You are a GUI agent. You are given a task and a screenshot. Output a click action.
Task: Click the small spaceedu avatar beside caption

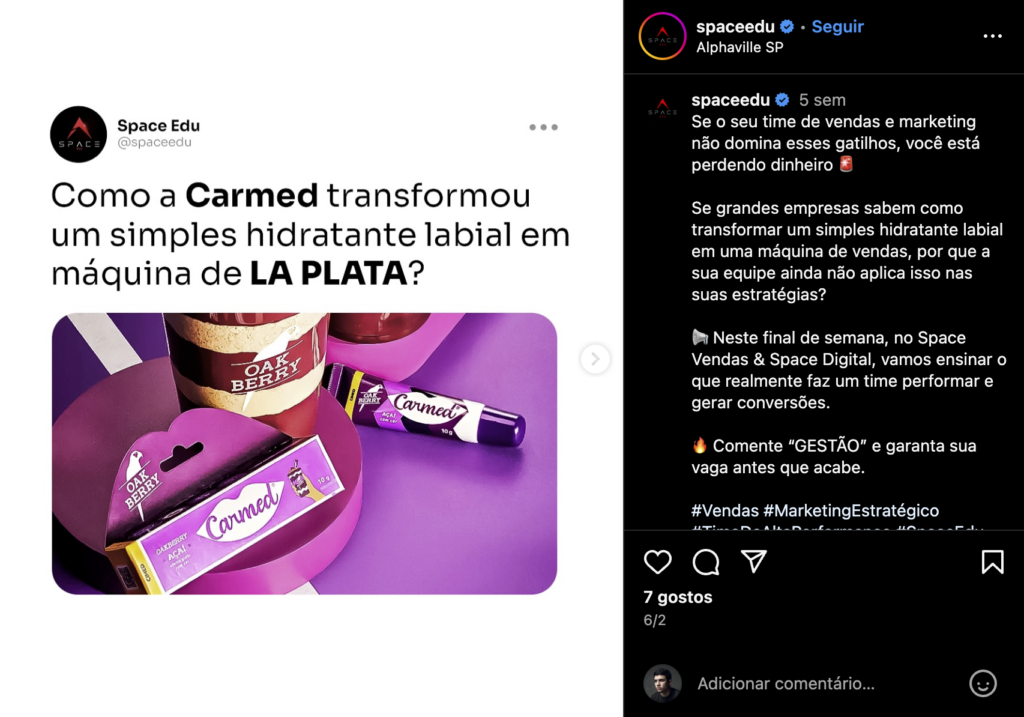tap(662, 107)
